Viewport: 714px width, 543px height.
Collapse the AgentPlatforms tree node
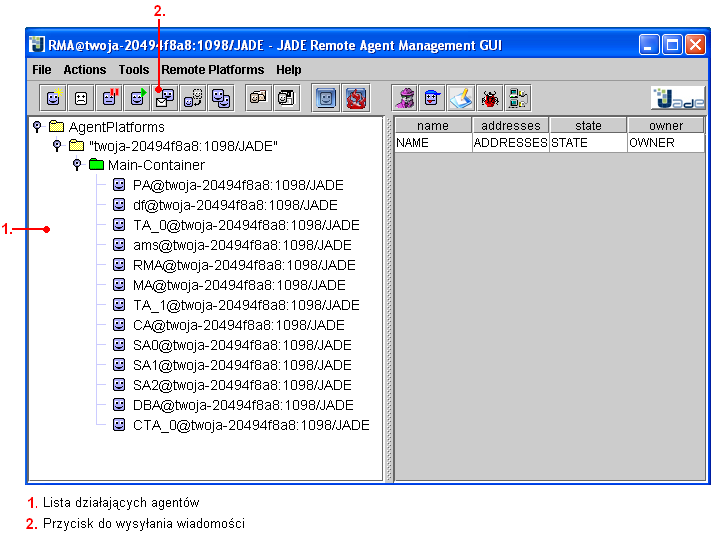click(x=37, y=126)
